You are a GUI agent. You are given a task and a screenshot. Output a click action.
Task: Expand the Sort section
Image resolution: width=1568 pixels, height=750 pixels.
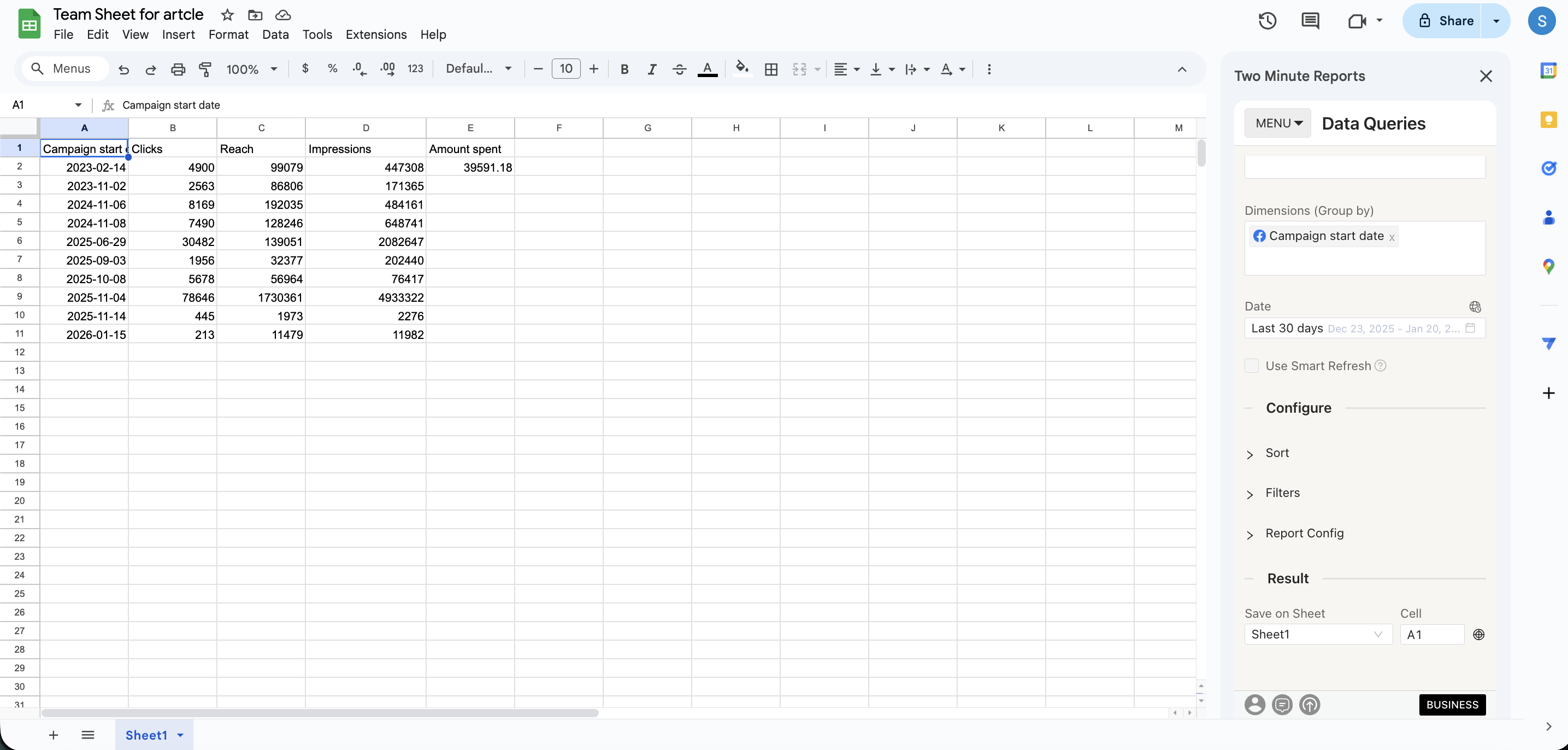point(1276,453)
